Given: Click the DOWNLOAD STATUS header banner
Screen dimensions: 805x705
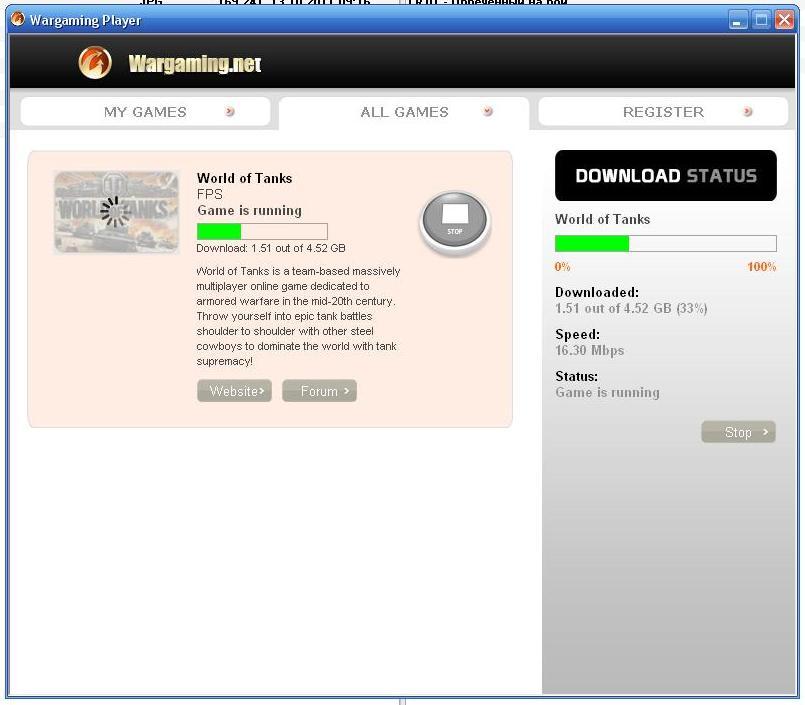Looking at the screenshot, I should tap(666, 176).
